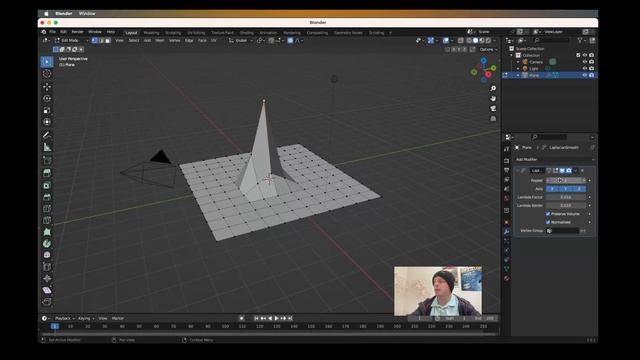This screenshot has width=640, height=360.
Task: Select the Add Cube tool
Action: coord(47,160)
